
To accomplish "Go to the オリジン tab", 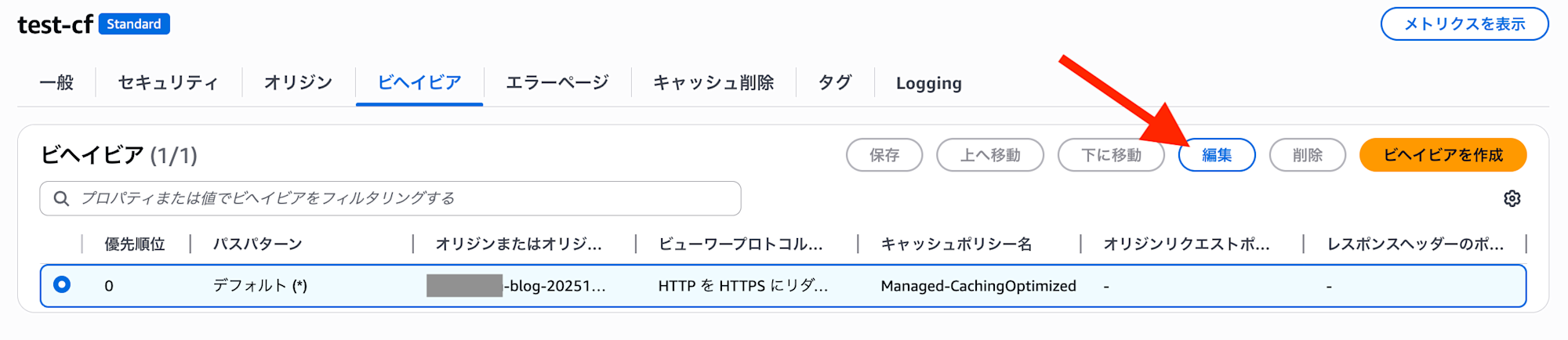I will (298, 82).
